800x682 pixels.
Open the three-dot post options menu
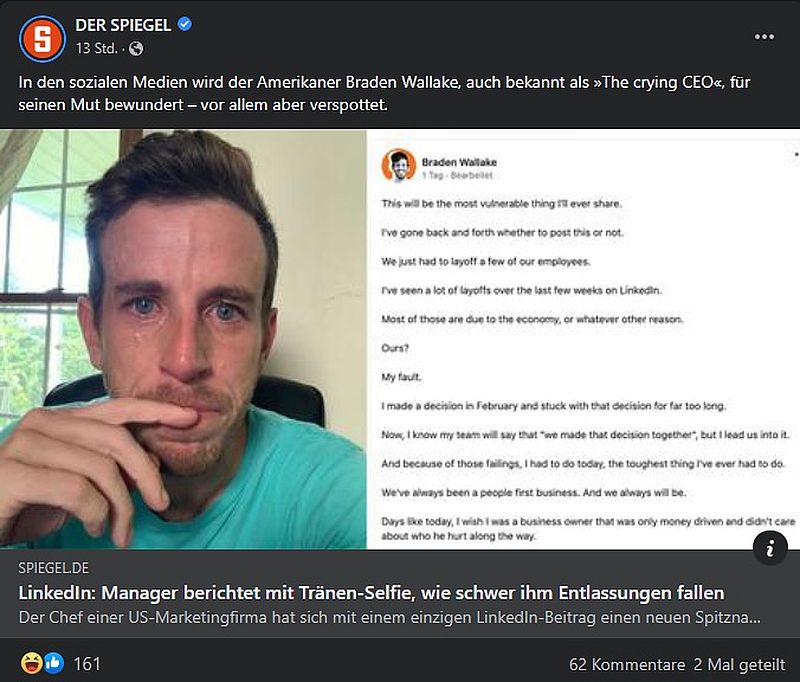[x=764, y=37]
